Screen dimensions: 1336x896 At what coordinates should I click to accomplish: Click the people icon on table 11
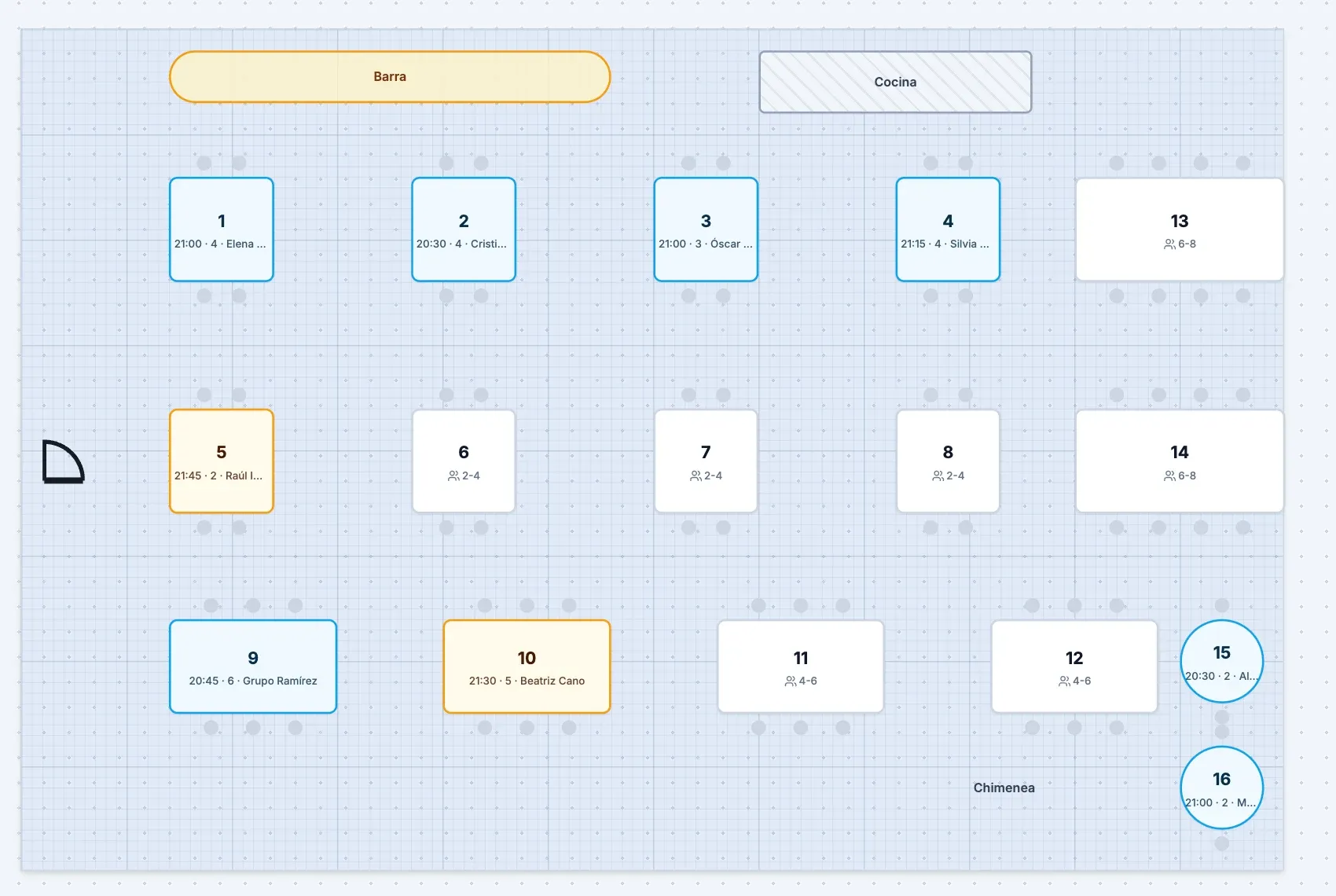[791, 681]
